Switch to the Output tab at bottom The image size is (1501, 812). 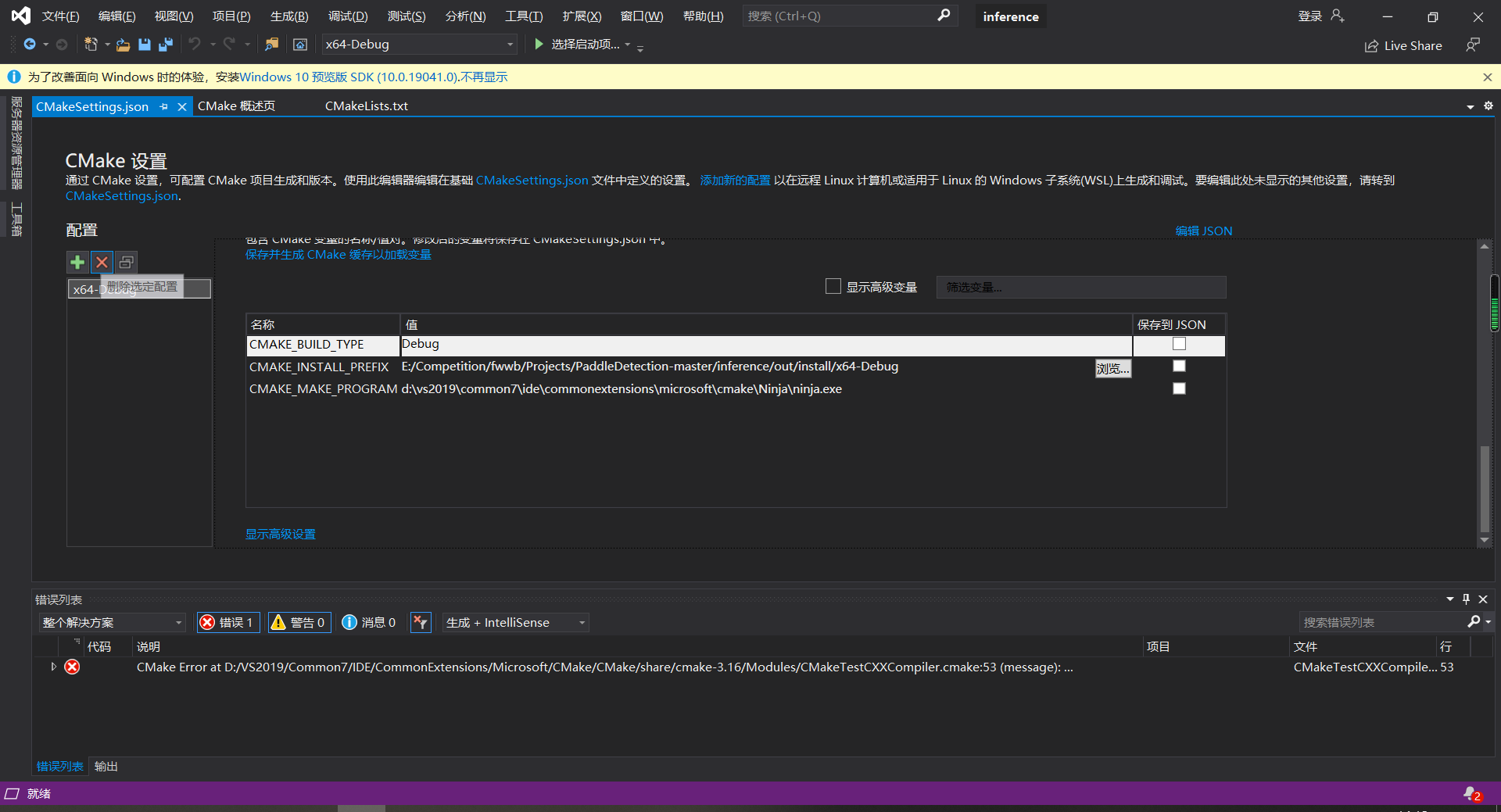pos(106,766)
